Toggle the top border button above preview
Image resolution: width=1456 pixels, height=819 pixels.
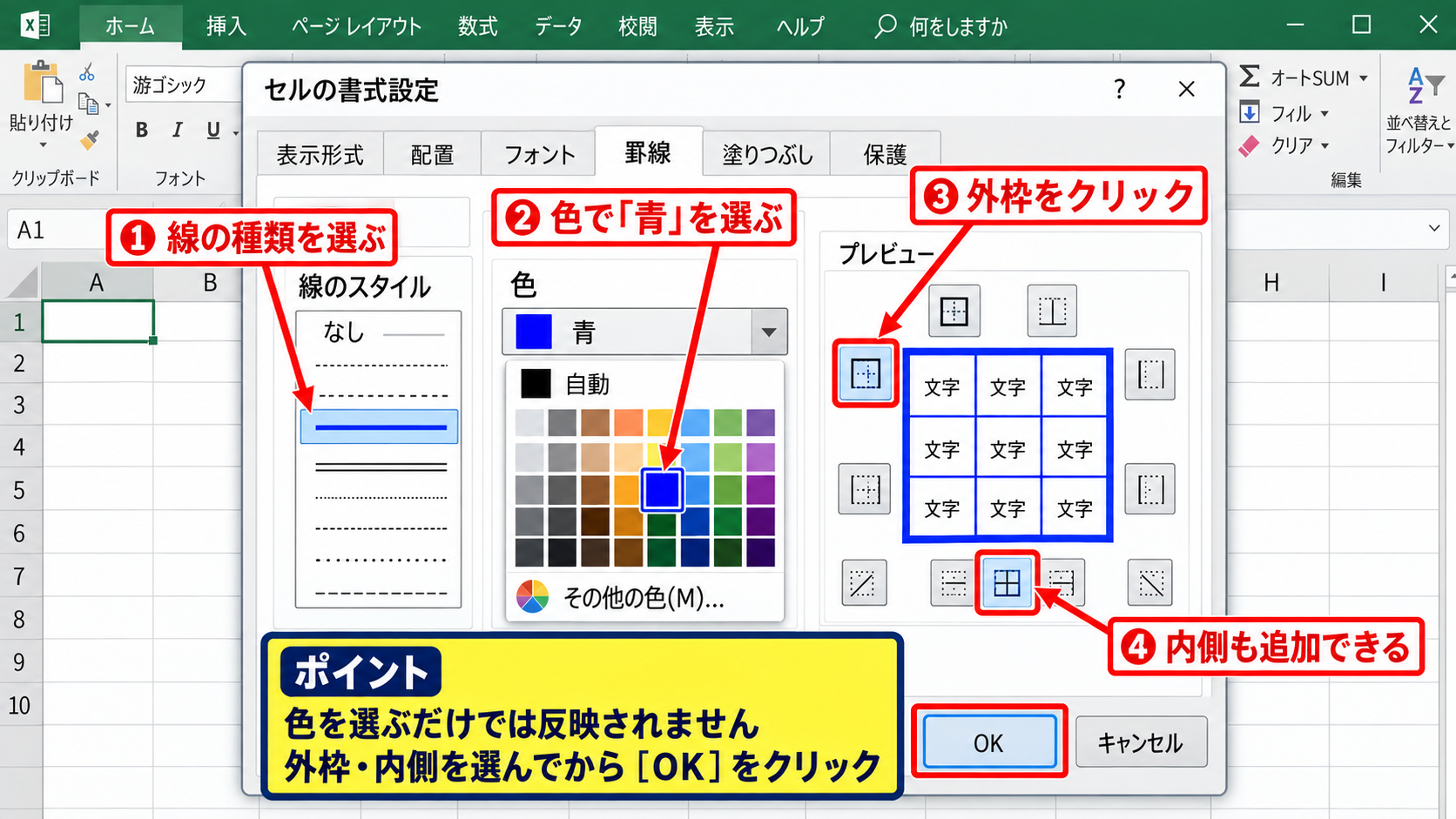[x=954, y=311]
